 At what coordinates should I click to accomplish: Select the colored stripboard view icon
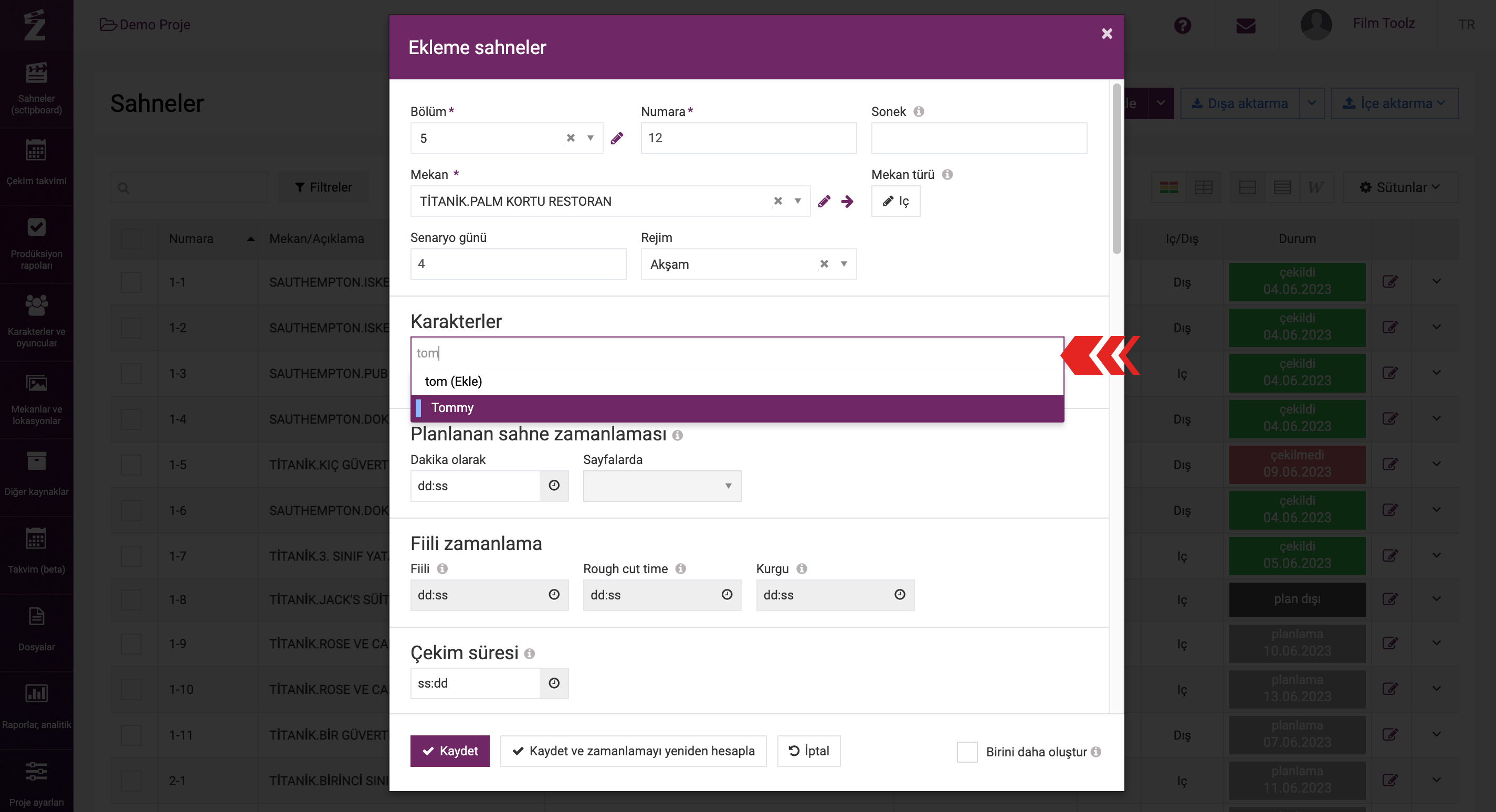click(1168, 187)
